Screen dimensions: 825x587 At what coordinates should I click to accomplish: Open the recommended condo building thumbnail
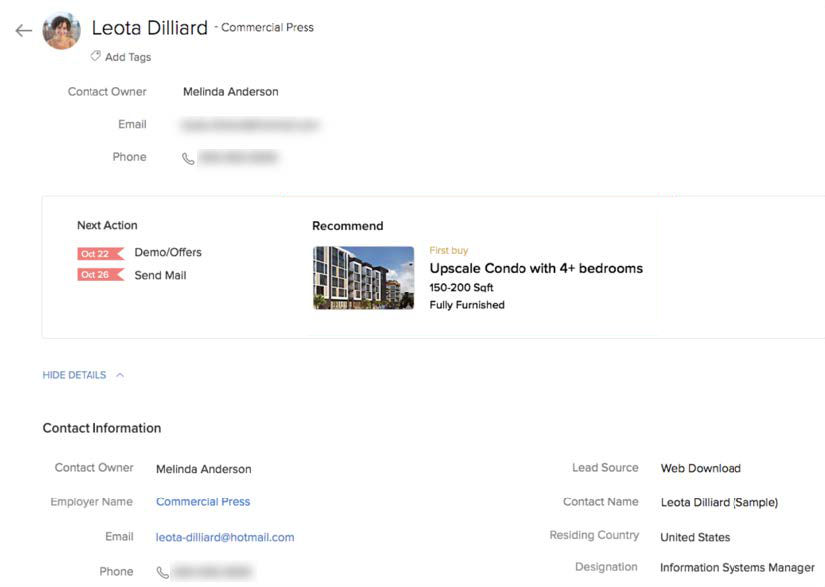(x=364, y=278)
